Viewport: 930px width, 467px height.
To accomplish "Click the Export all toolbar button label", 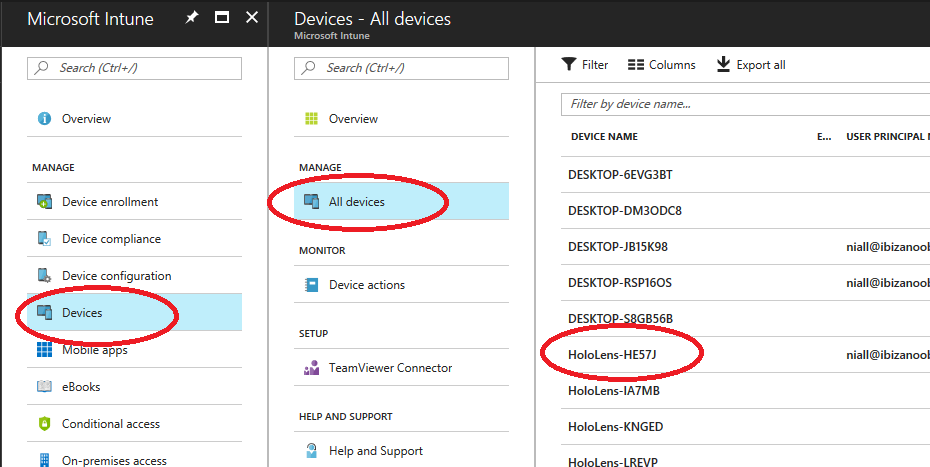I will point(761,65).
